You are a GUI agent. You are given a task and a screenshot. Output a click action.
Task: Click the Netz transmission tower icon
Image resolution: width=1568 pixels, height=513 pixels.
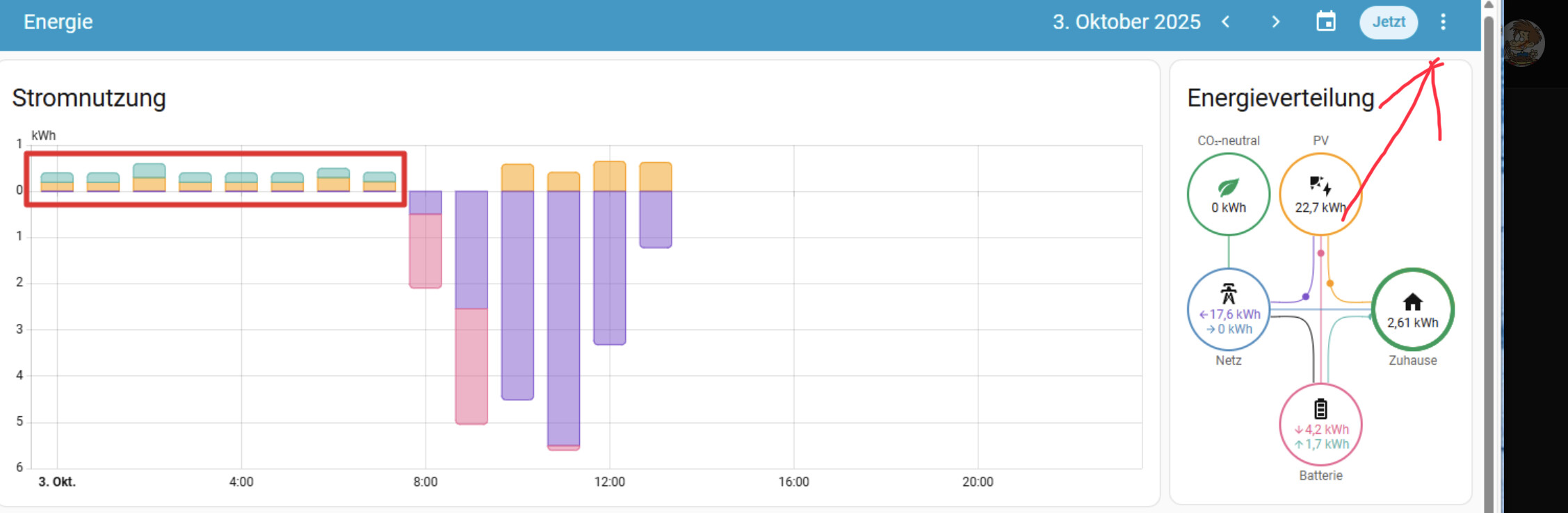coord(1228,293)
